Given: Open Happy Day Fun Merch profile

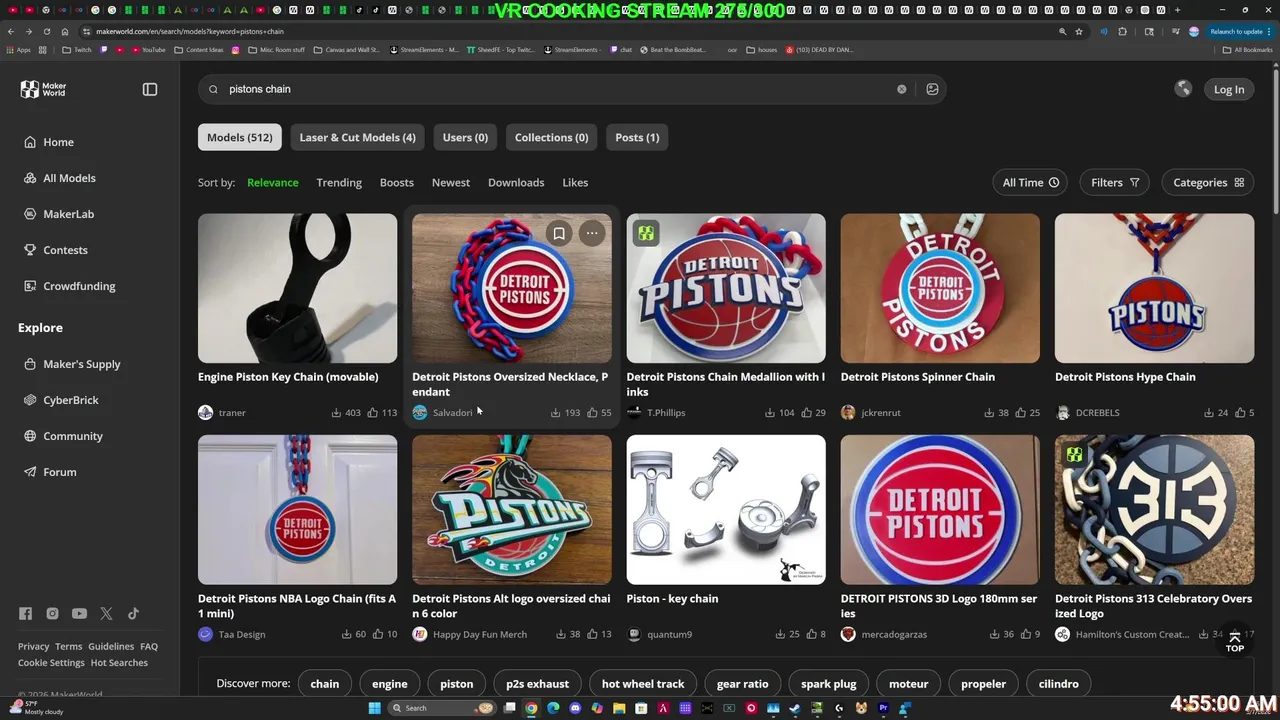Looking at the screenshot, I should click(469, 634).
